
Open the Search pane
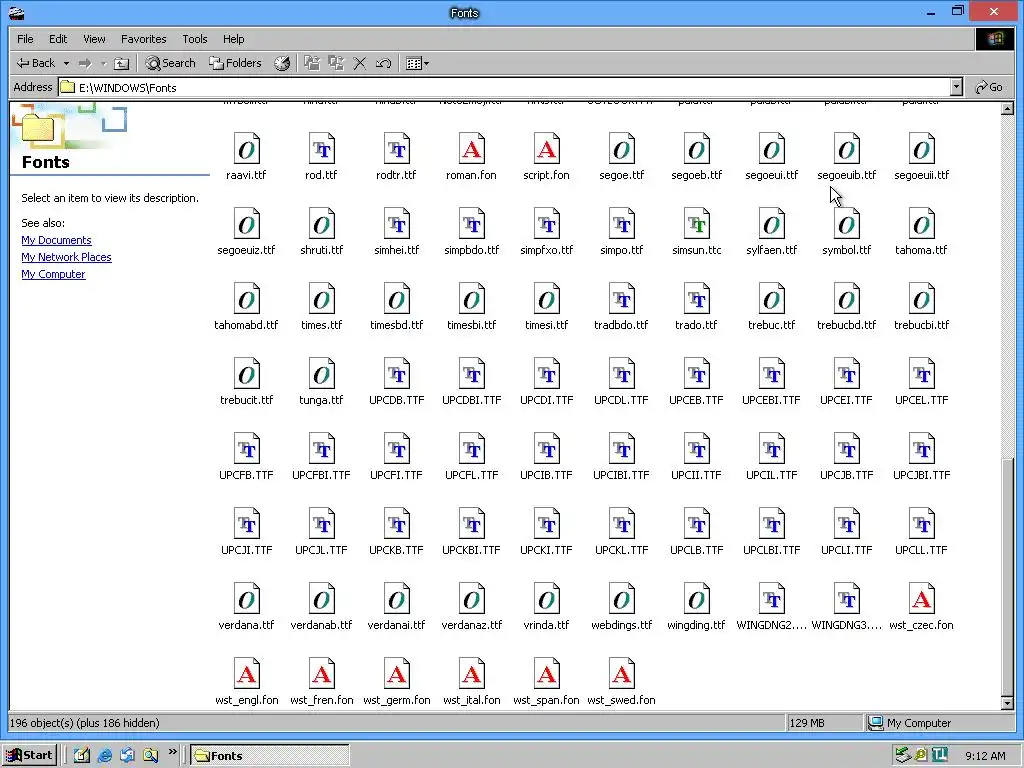(x=170, y=63)
